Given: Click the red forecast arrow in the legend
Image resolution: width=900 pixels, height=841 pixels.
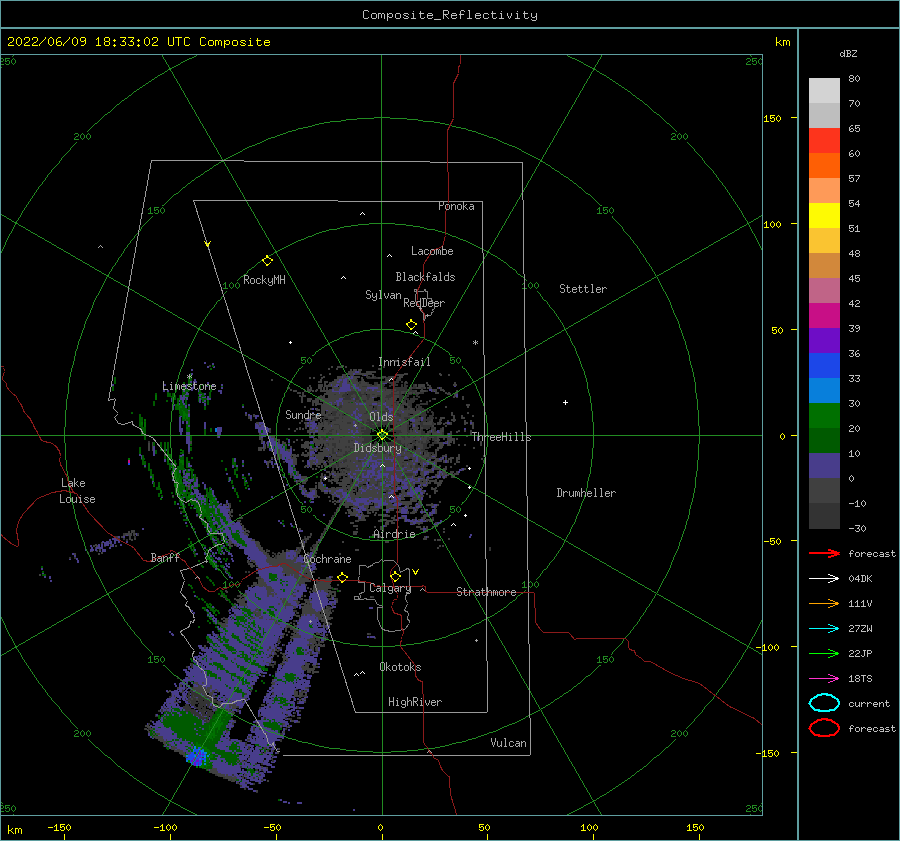Looking at the screenshot, I should pos(824,553).
